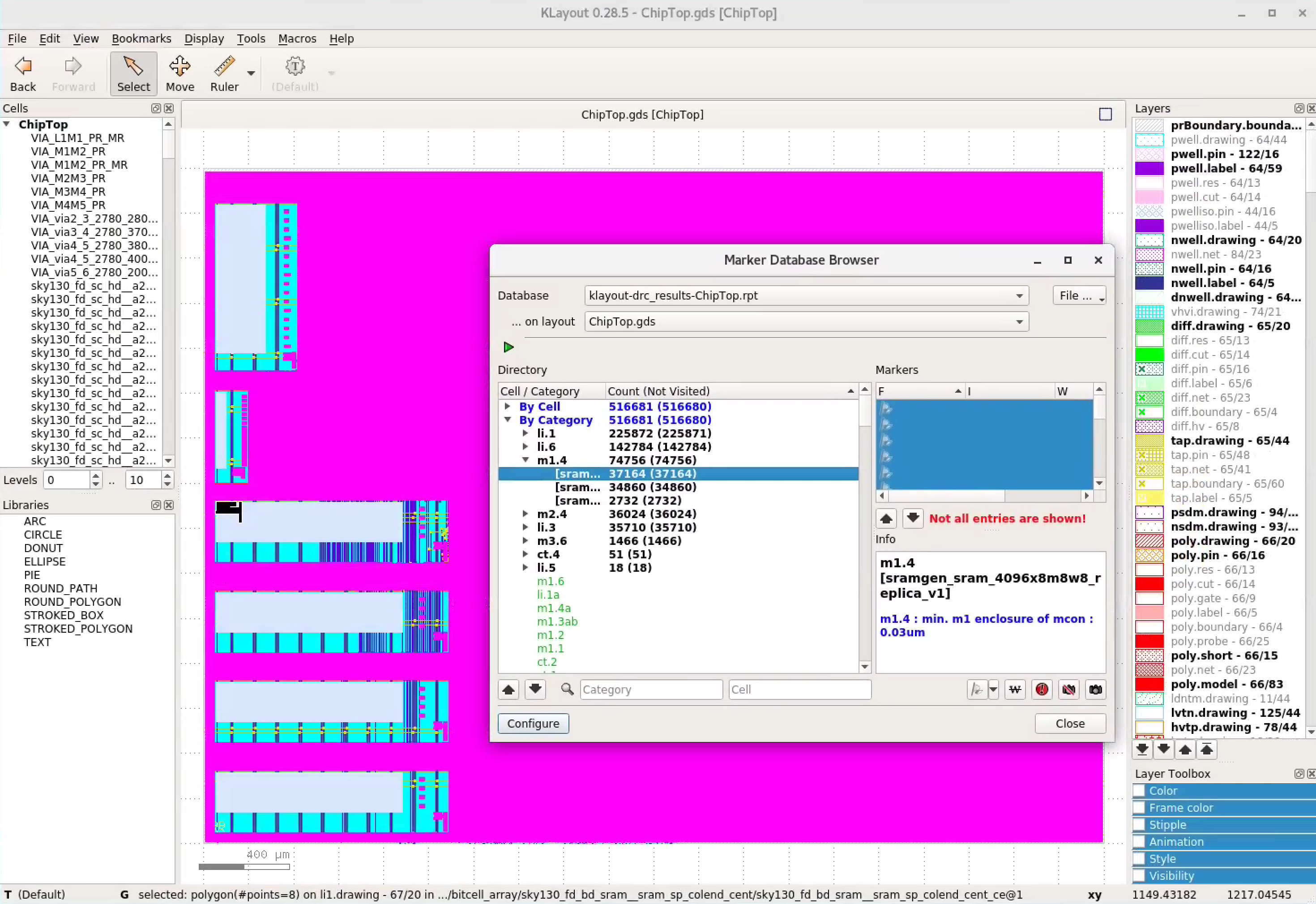This screenshot has width=1316, height=904.
Task: Click the Cell filter input field
Action: [x=799, y=690]
